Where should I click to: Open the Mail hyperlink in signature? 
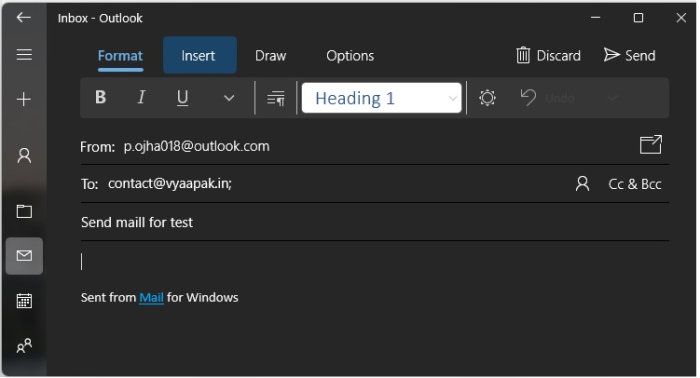click(151, 298)
